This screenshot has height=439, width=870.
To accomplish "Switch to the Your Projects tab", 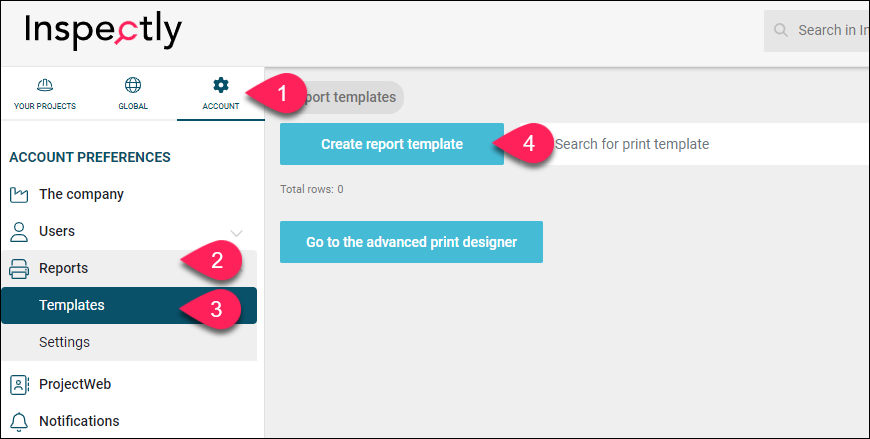I will point(45,94).
